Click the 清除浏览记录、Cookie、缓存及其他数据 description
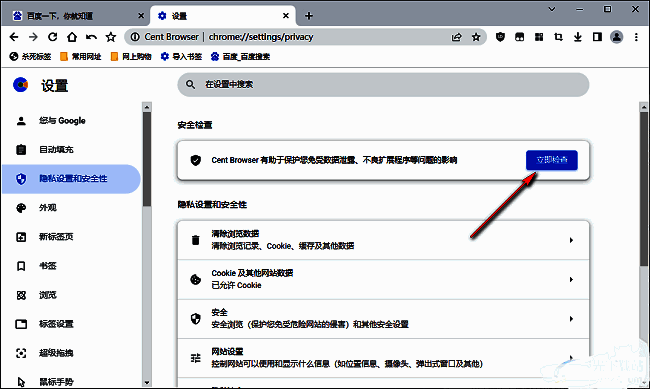 click(283, 246)
